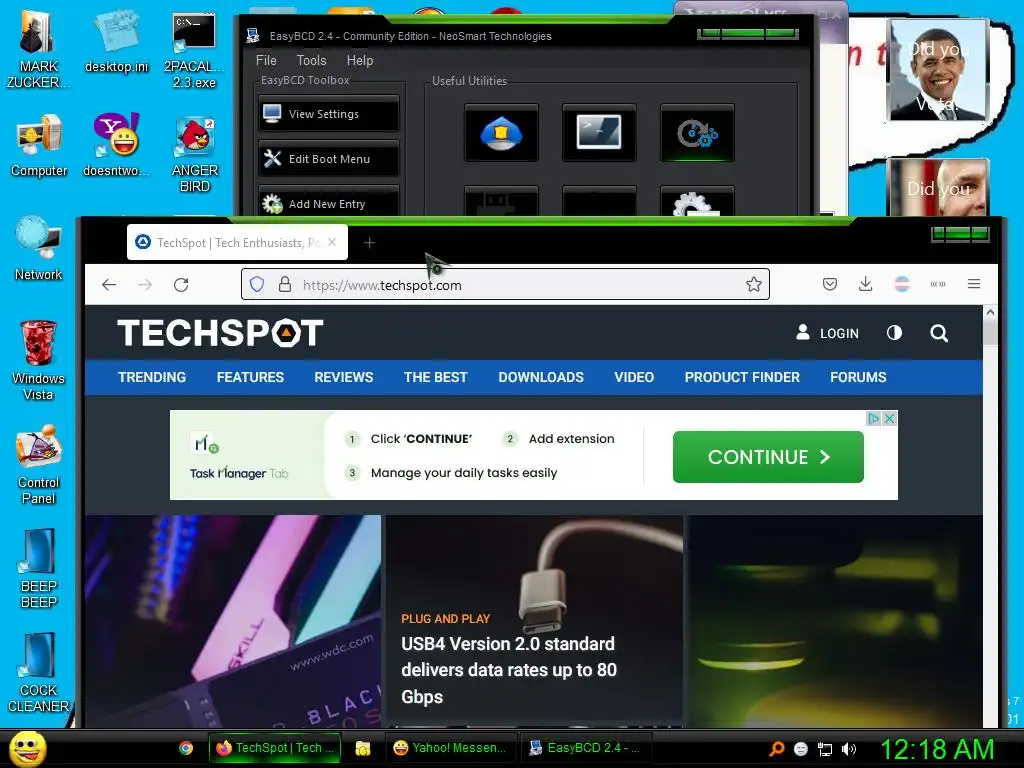Screen dimensions: 1024x768
Task: Click the TechSpot search magnifier icon
Action: coord(939,333)
